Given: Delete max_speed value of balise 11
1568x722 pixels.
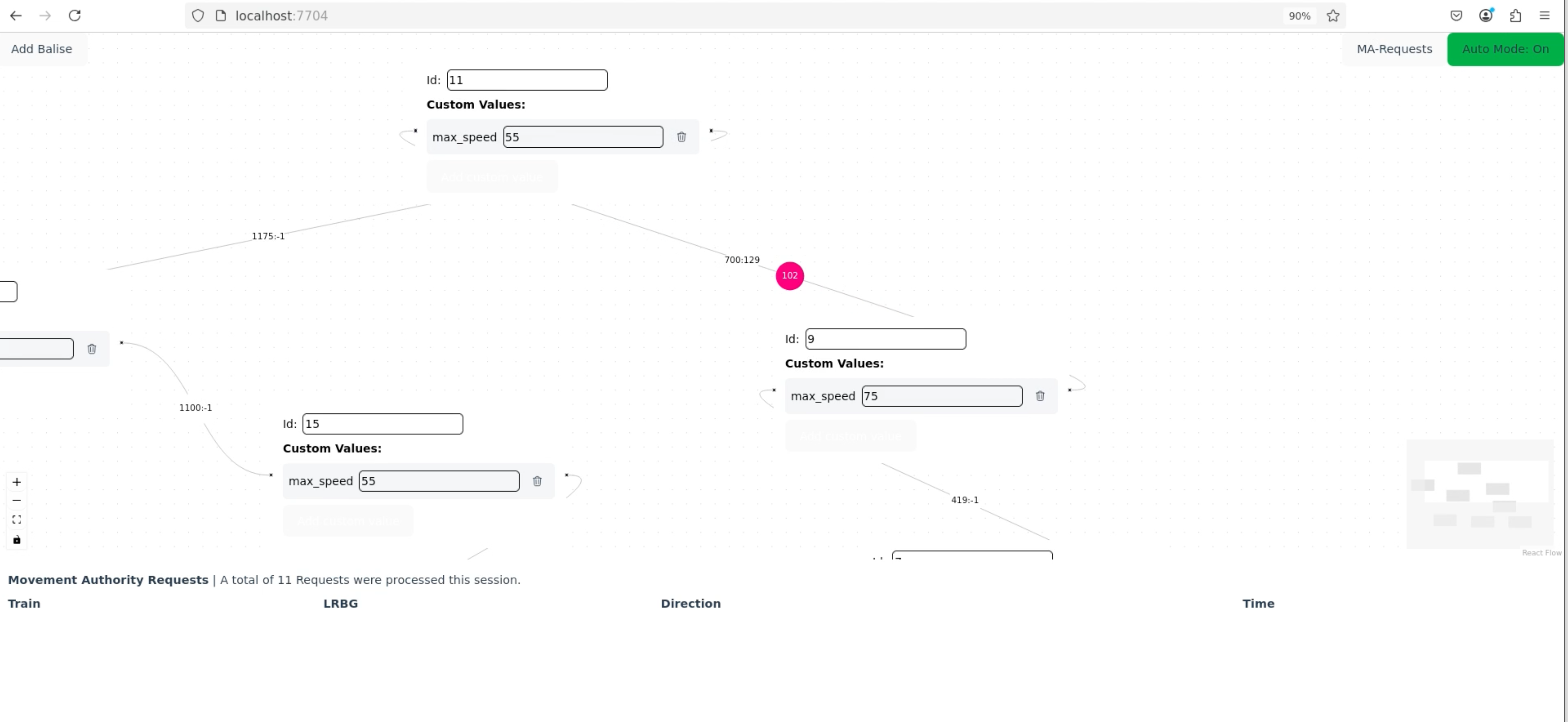Looking at the screenshot, I should pos(681,137).
